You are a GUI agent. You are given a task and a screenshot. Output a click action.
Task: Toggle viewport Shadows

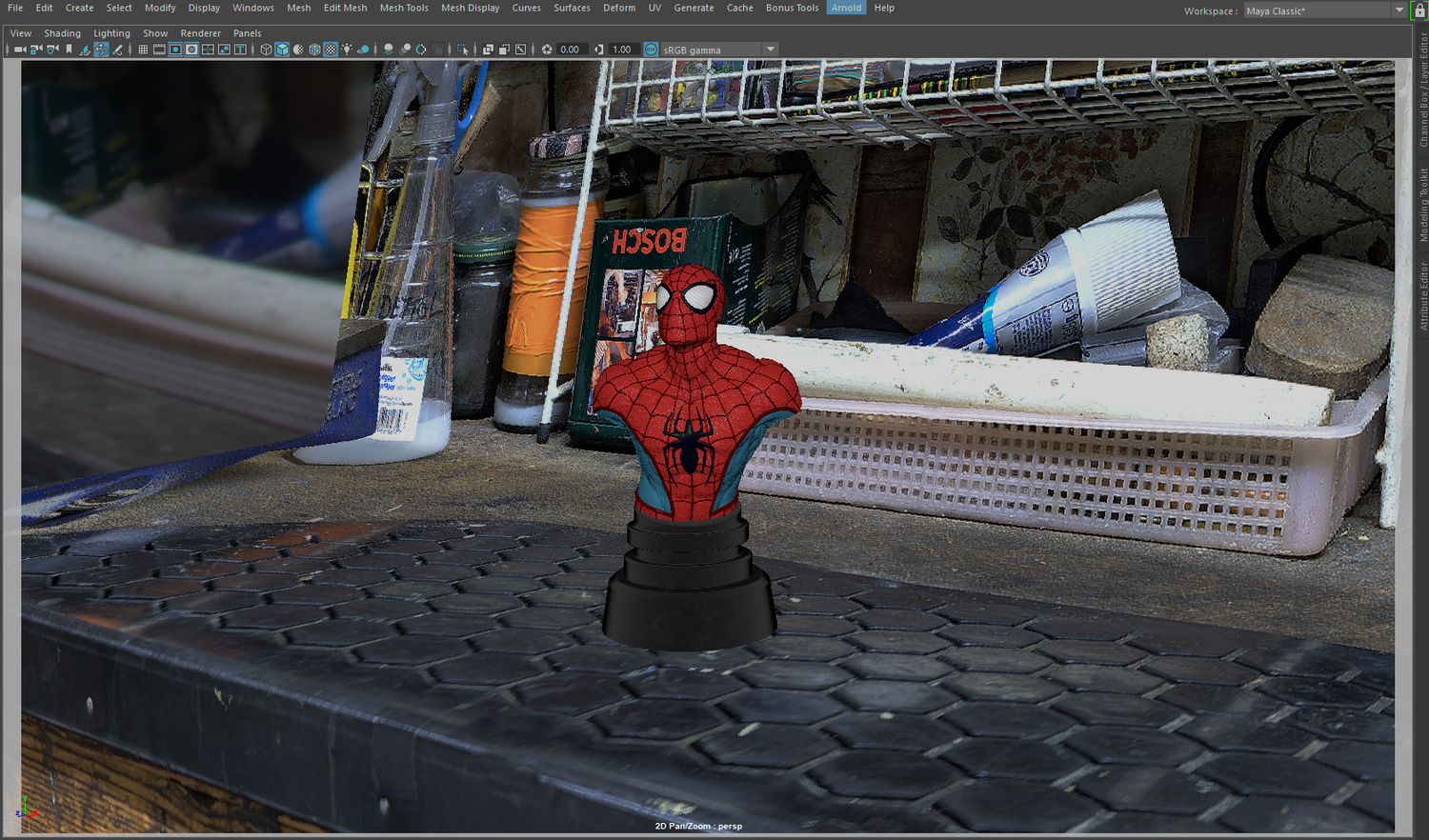363,50
